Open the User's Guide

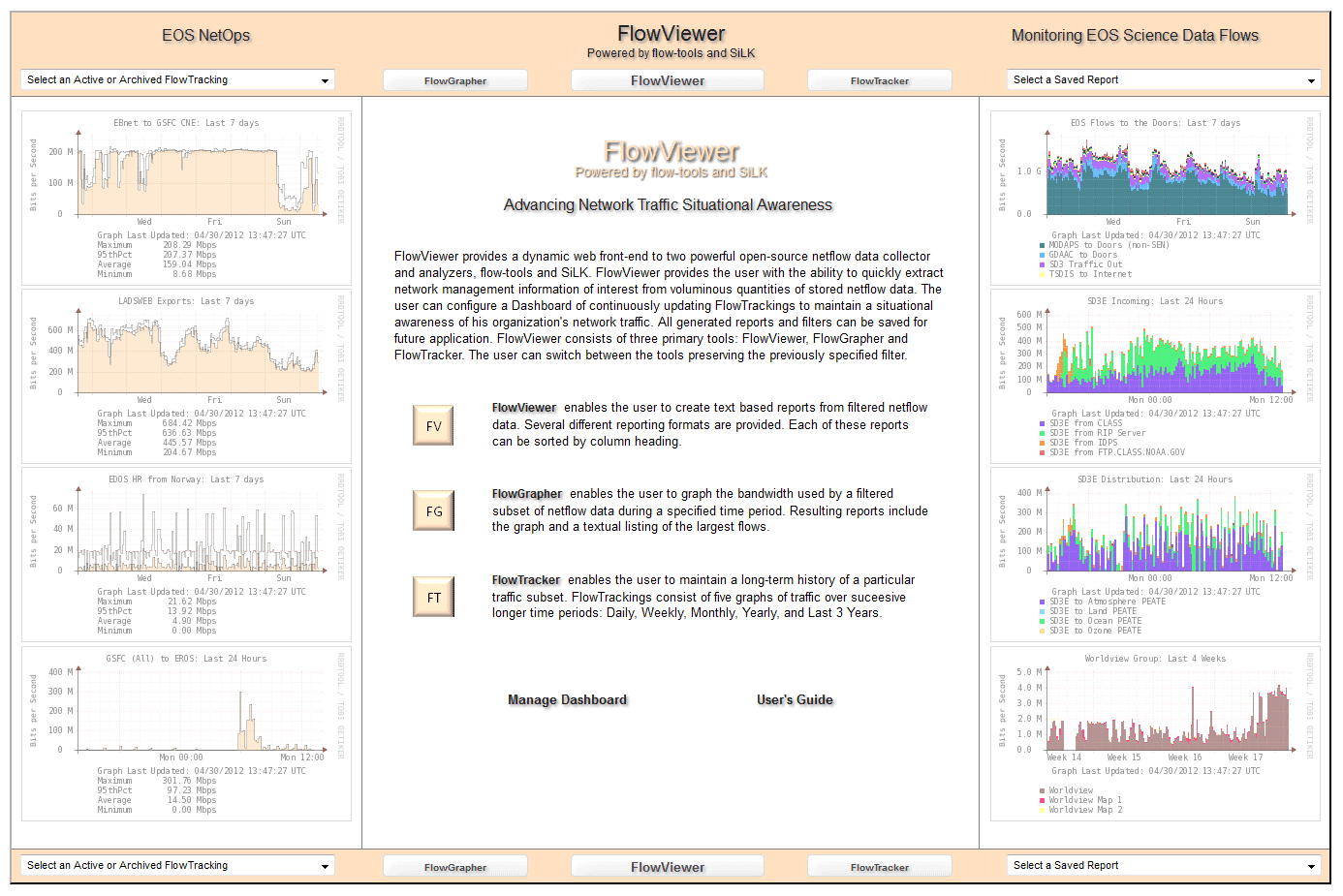pyautogui.click(x=795, y=699)
